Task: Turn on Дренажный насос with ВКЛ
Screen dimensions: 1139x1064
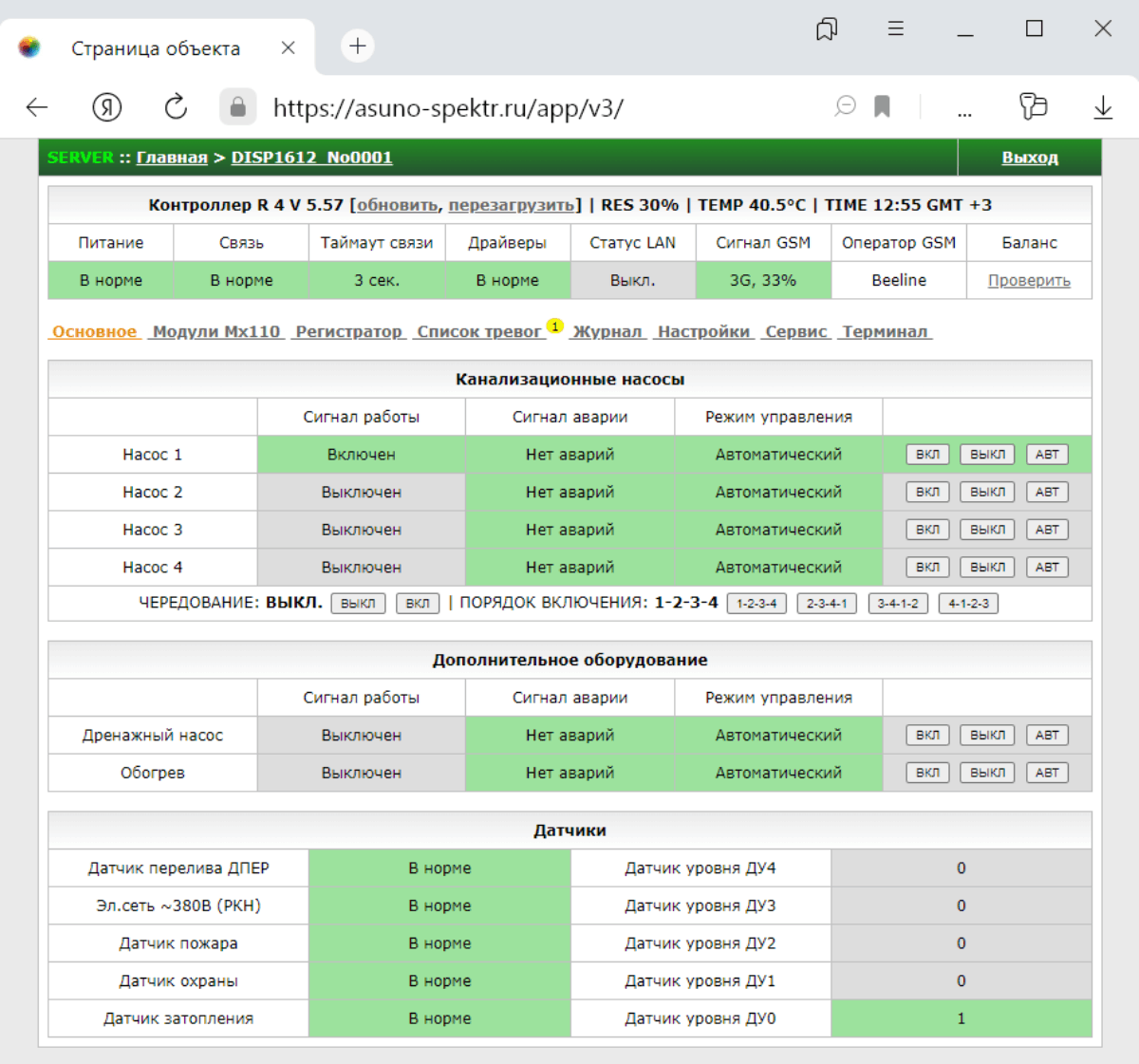Action: pyautogui.click(x=927, y=736)
